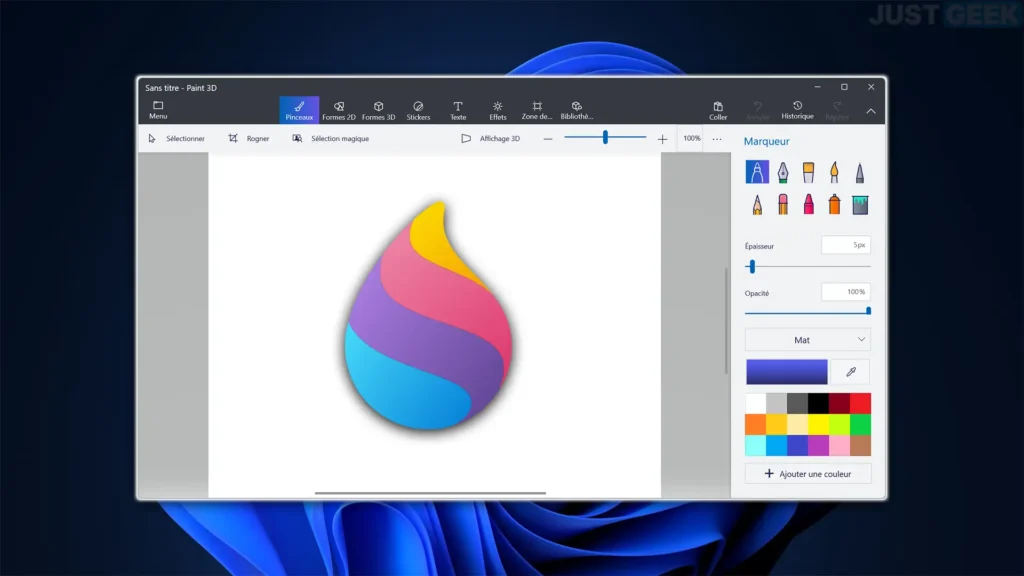Click the Coller (paste) button
This screenshot has width=1024, height=576.
718,110
